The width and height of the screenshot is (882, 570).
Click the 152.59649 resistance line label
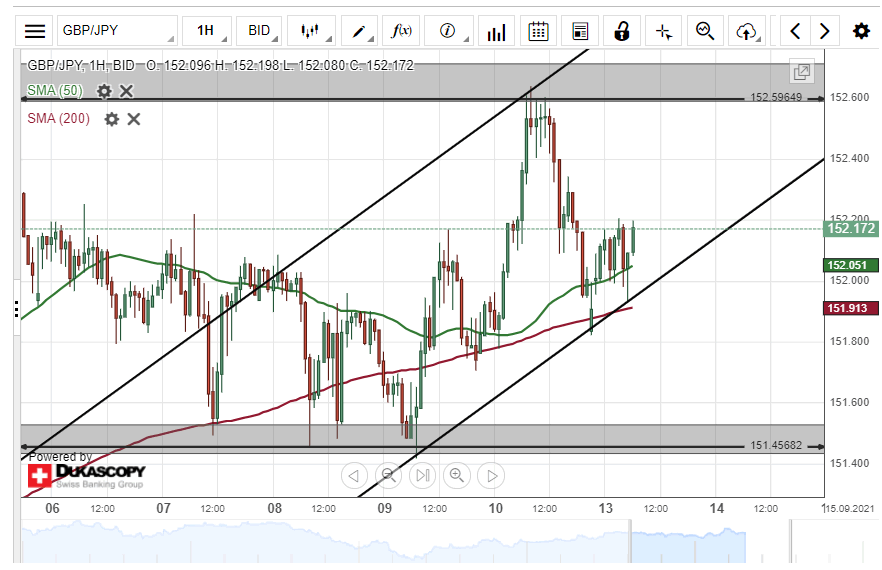[x=776, y=97]
